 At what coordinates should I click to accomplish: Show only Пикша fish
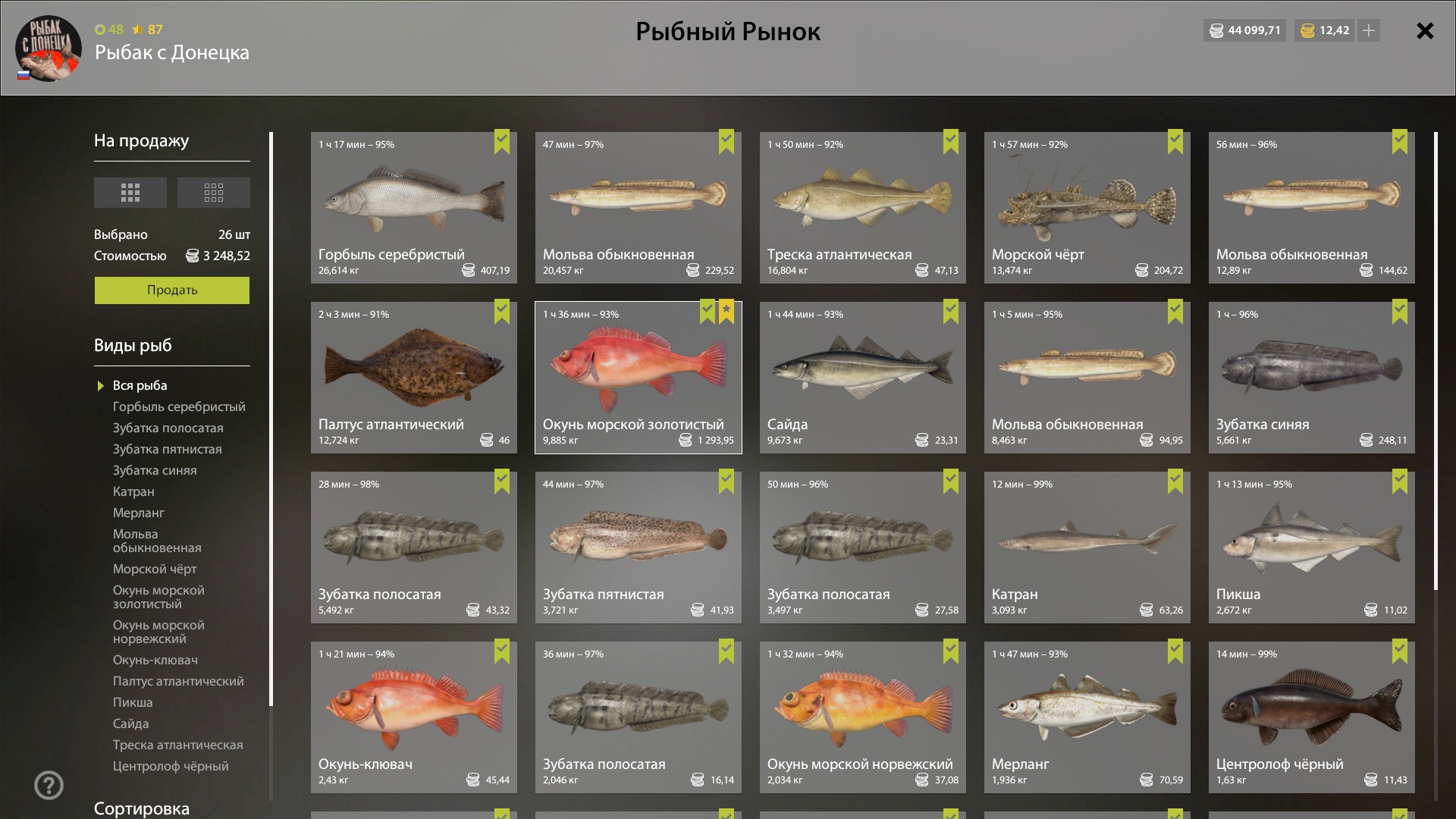[133, 702]
